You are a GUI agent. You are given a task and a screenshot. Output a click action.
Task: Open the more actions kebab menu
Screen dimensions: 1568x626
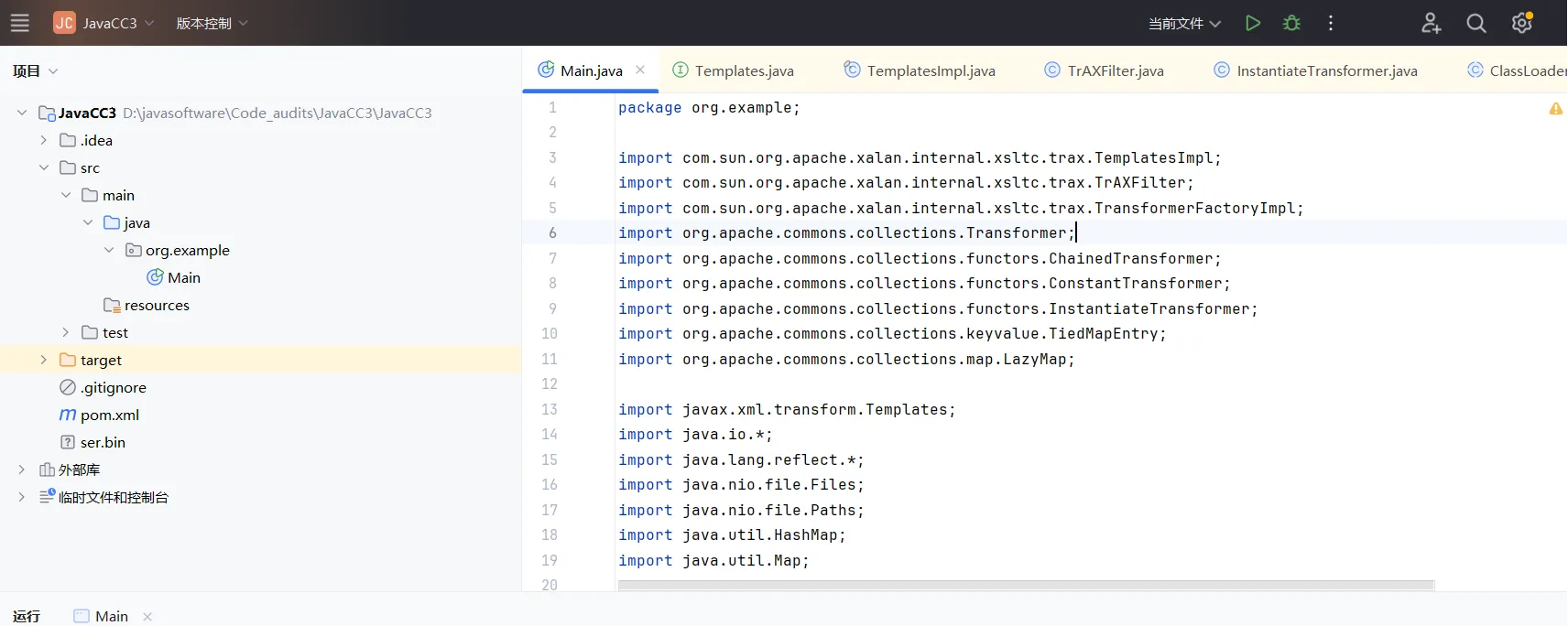(x=1331, y=23)
